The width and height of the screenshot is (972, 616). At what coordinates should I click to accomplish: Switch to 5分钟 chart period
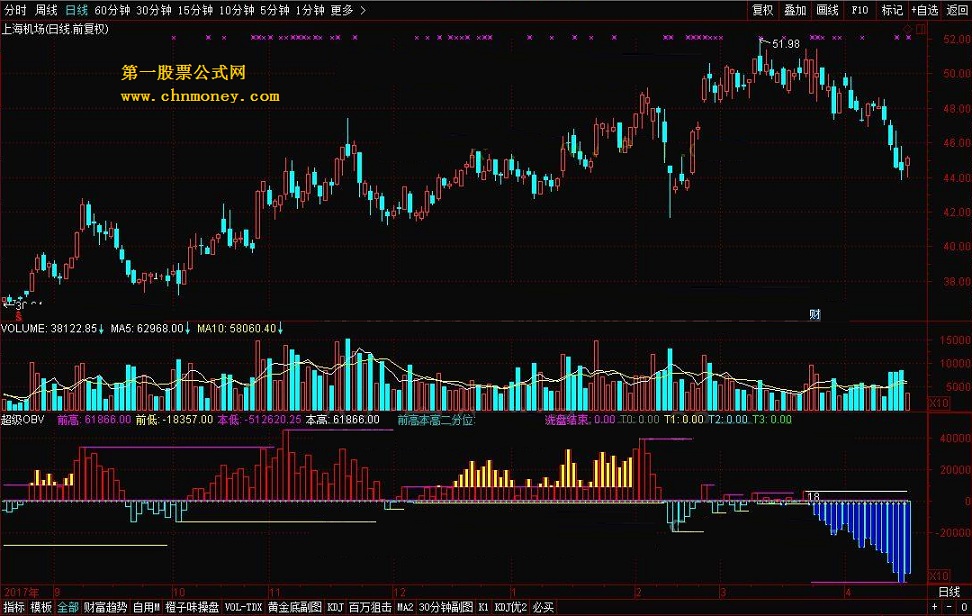click(275, 10)
